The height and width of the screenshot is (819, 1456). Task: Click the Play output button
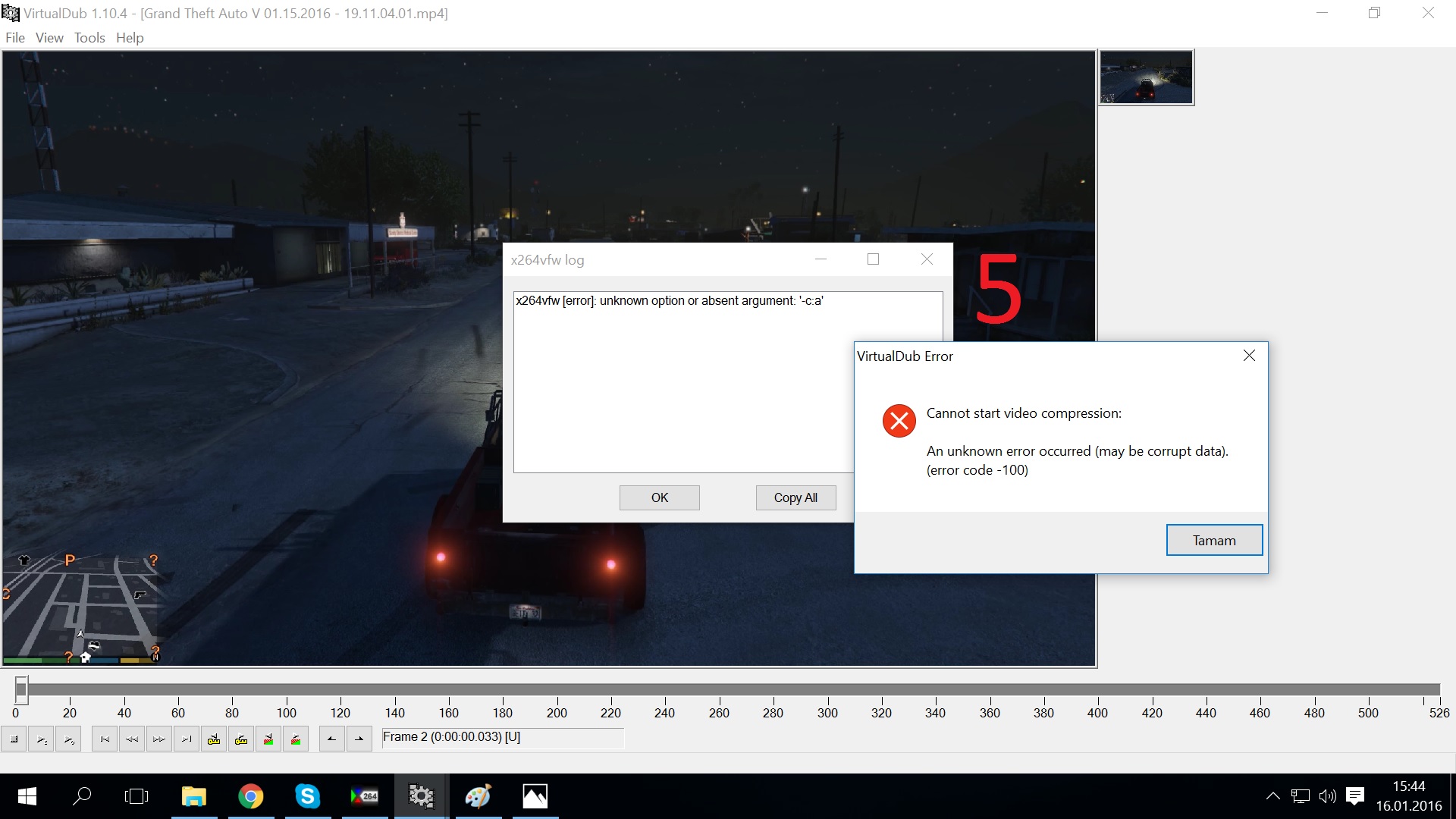(69, 739)
